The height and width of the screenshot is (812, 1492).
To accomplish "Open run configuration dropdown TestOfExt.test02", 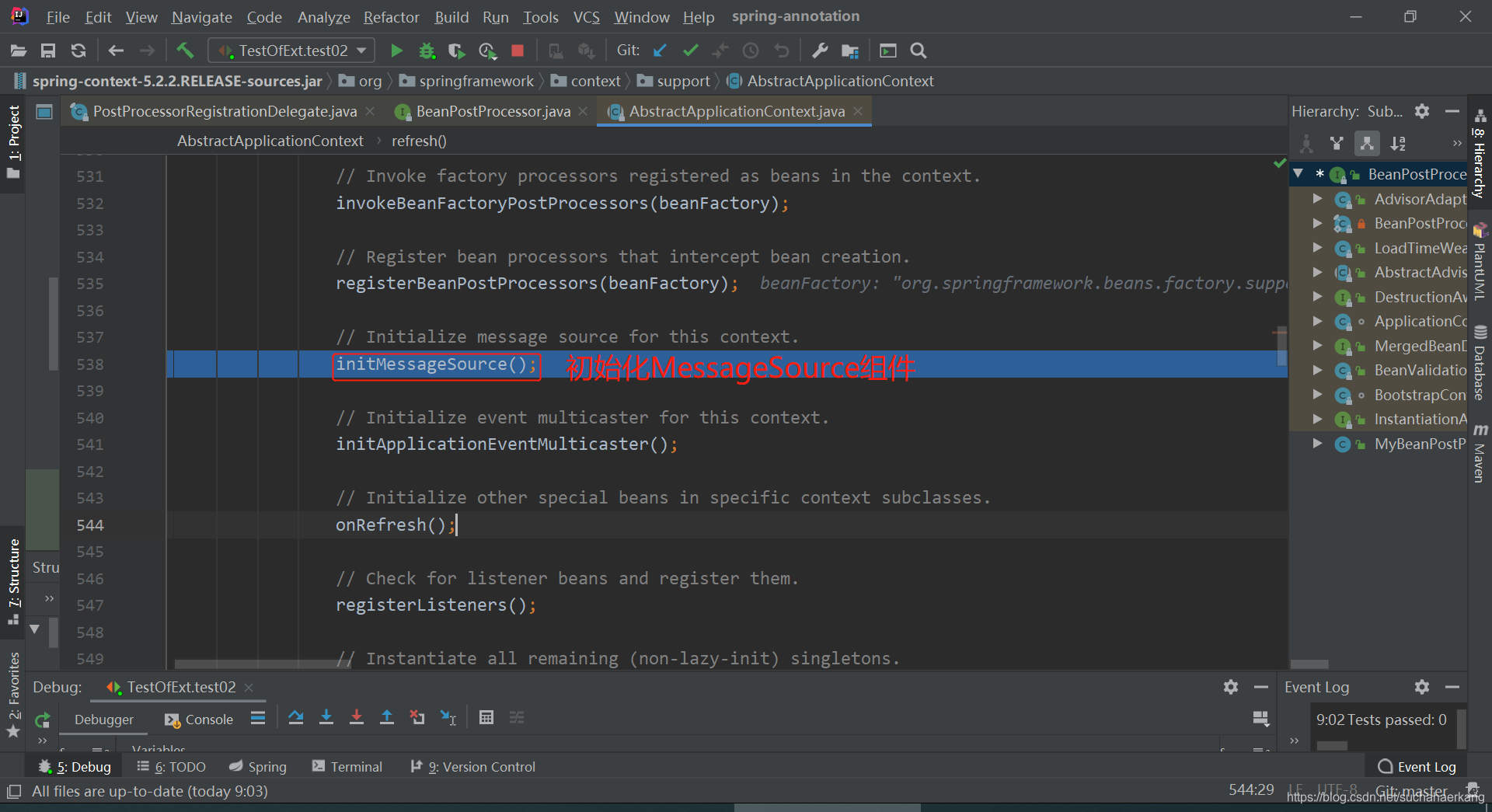I will tap(291, 51).
